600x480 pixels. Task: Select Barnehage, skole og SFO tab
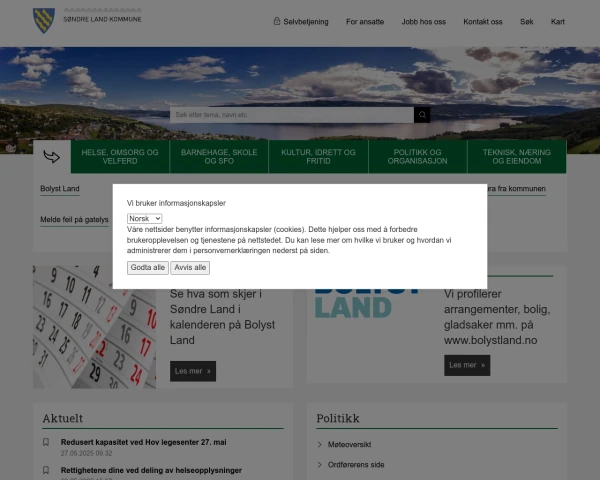tap(219, 157)
